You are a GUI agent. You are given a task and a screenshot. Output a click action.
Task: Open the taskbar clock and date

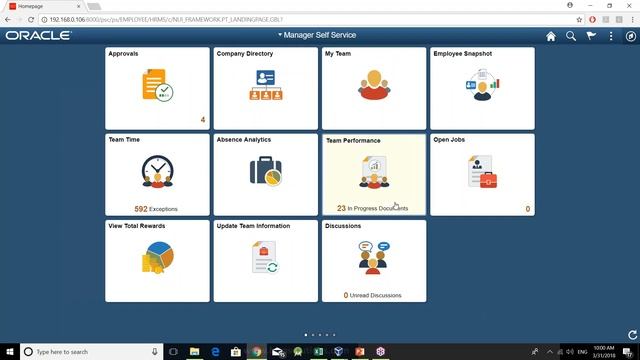point(604,351)
